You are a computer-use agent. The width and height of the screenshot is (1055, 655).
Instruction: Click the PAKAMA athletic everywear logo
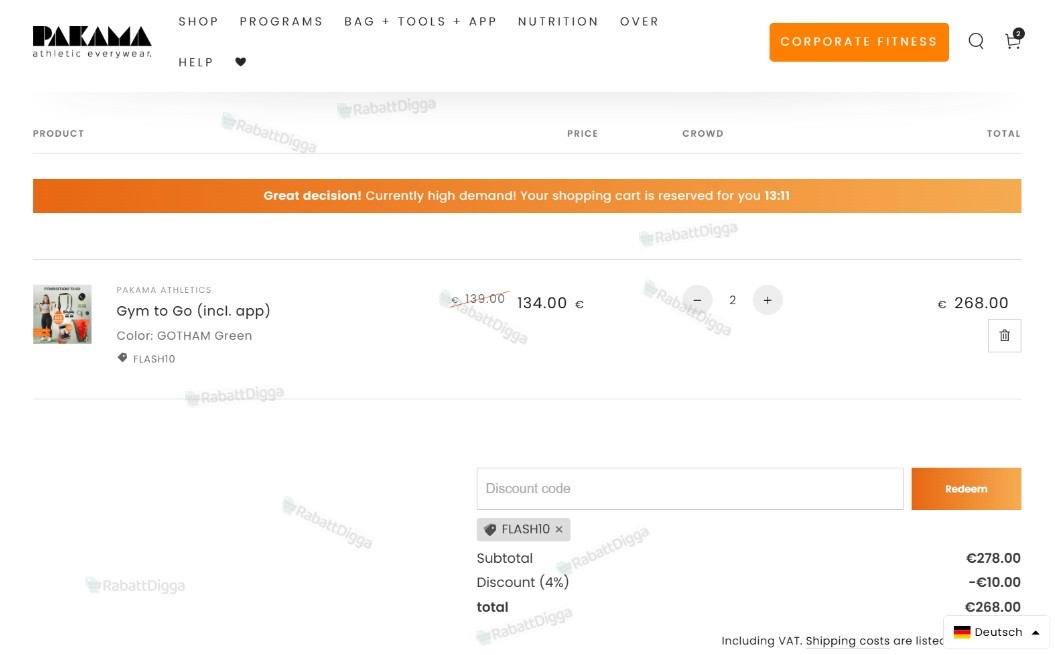point(92,42)
